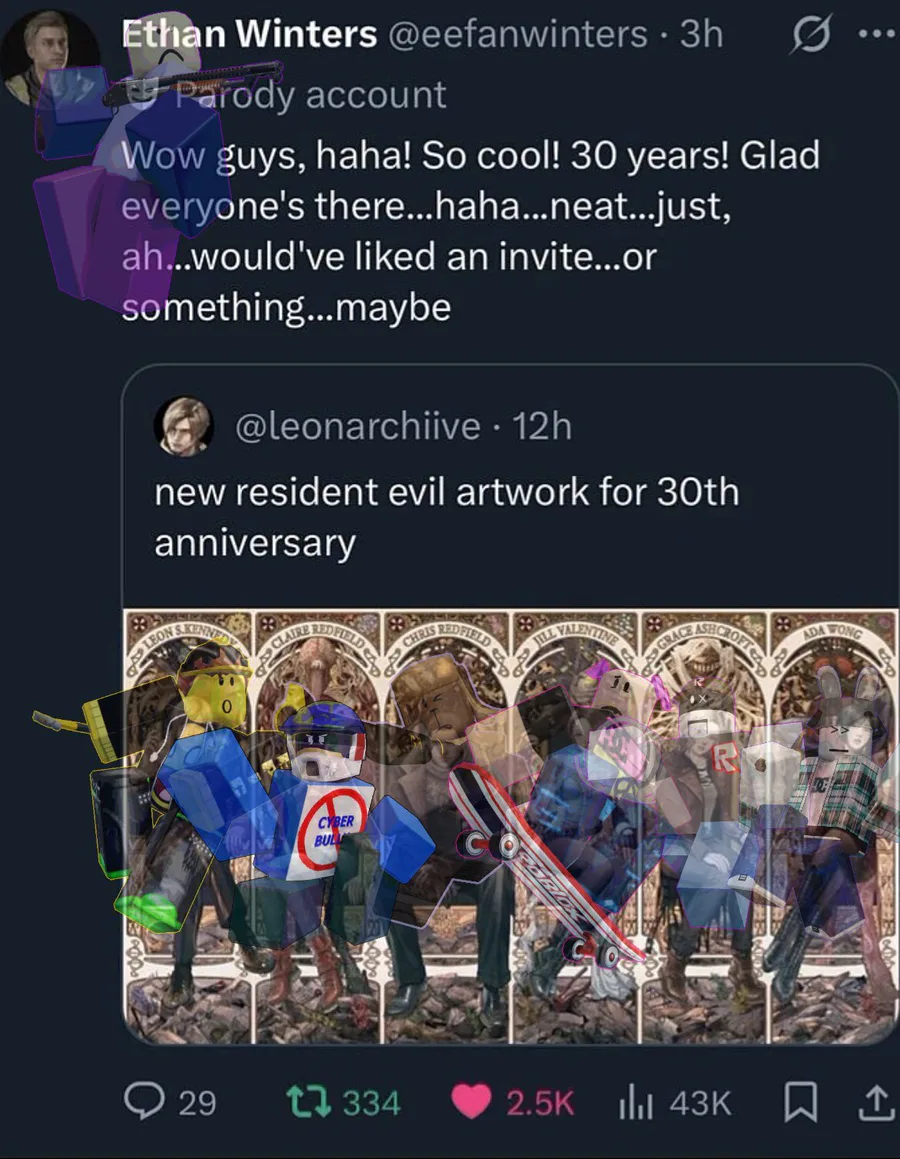
Task: Like the tweet with the heart icon
Action: pyautogui.click(x=469, y=1101)
